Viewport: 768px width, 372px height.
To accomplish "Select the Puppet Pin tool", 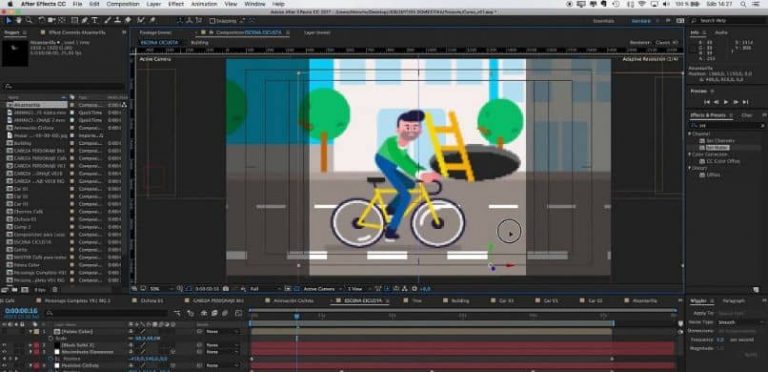I will pos(152,21).
